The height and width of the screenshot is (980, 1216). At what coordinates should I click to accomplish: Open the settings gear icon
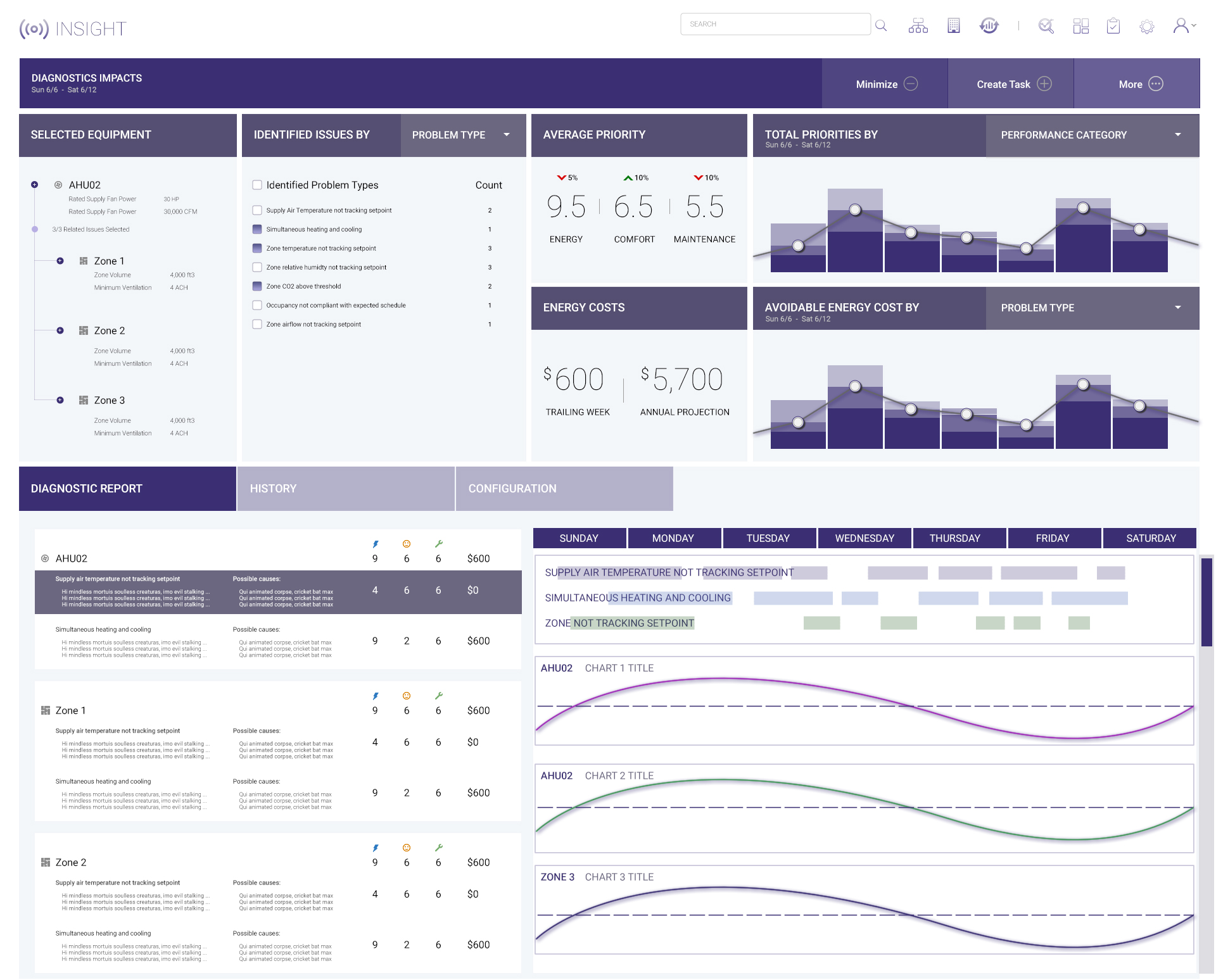point(1146,27)
